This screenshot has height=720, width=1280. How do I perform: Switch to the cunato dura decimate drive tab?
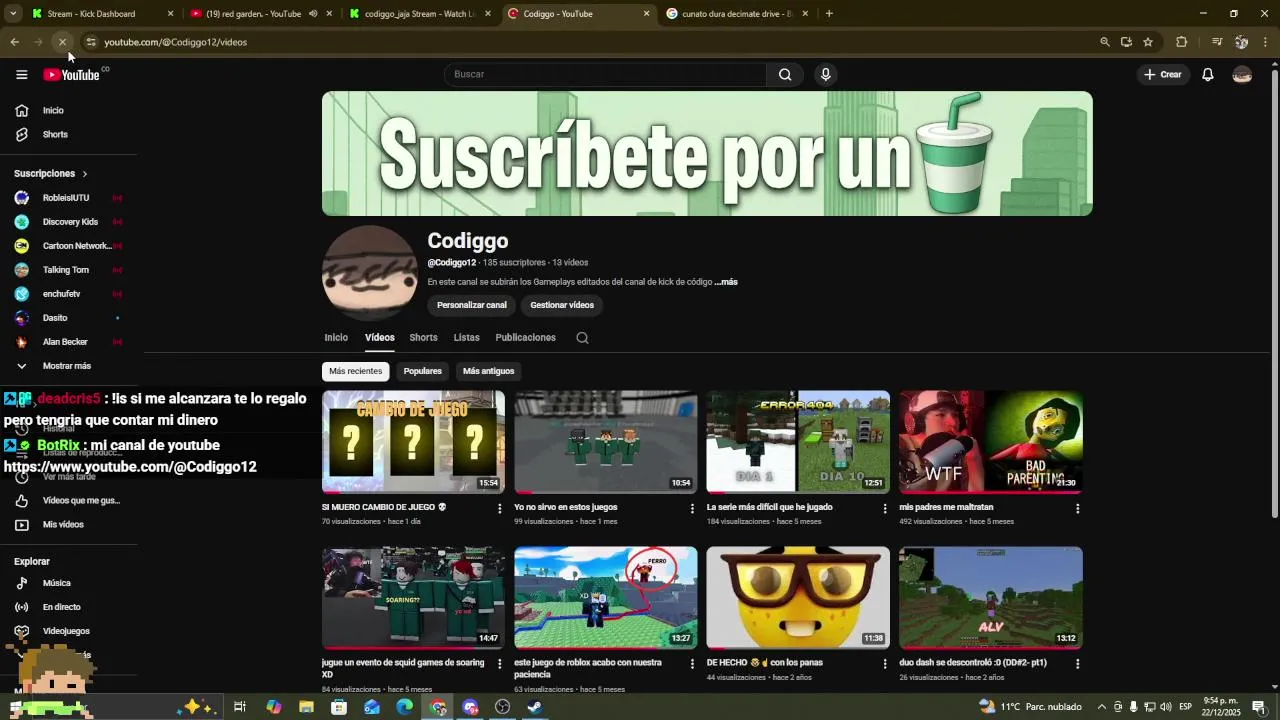(x=737, y=14)
